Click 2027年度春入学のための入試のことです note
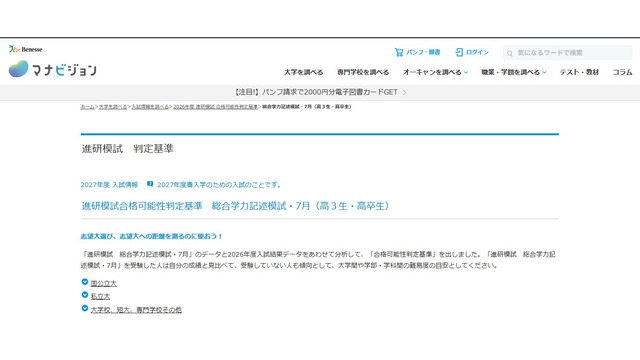The width and height of the screenshot is (640, 360). [220, 185]
